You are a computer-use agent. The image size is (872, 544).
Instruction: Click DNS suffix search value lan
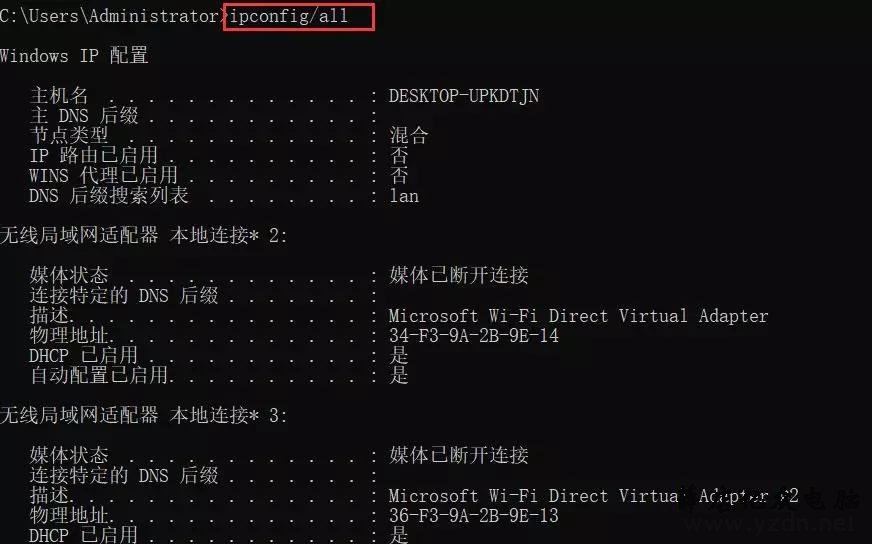point(404,196)
